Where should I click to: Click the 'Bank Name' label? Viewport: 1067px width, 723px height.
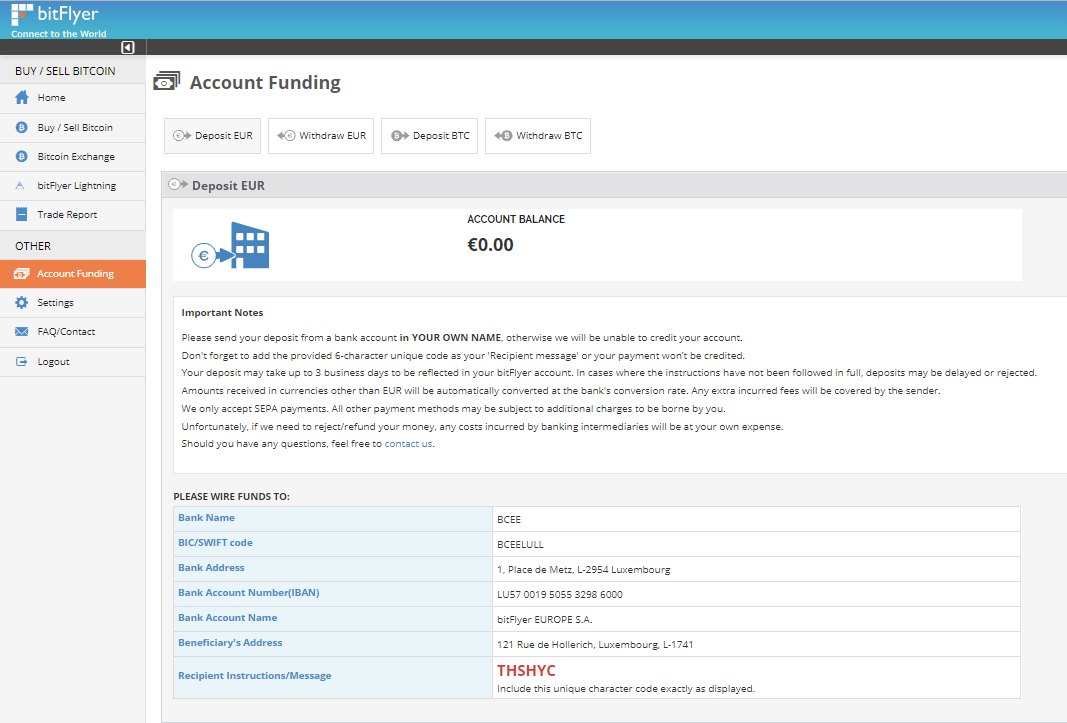click(206, 518)
